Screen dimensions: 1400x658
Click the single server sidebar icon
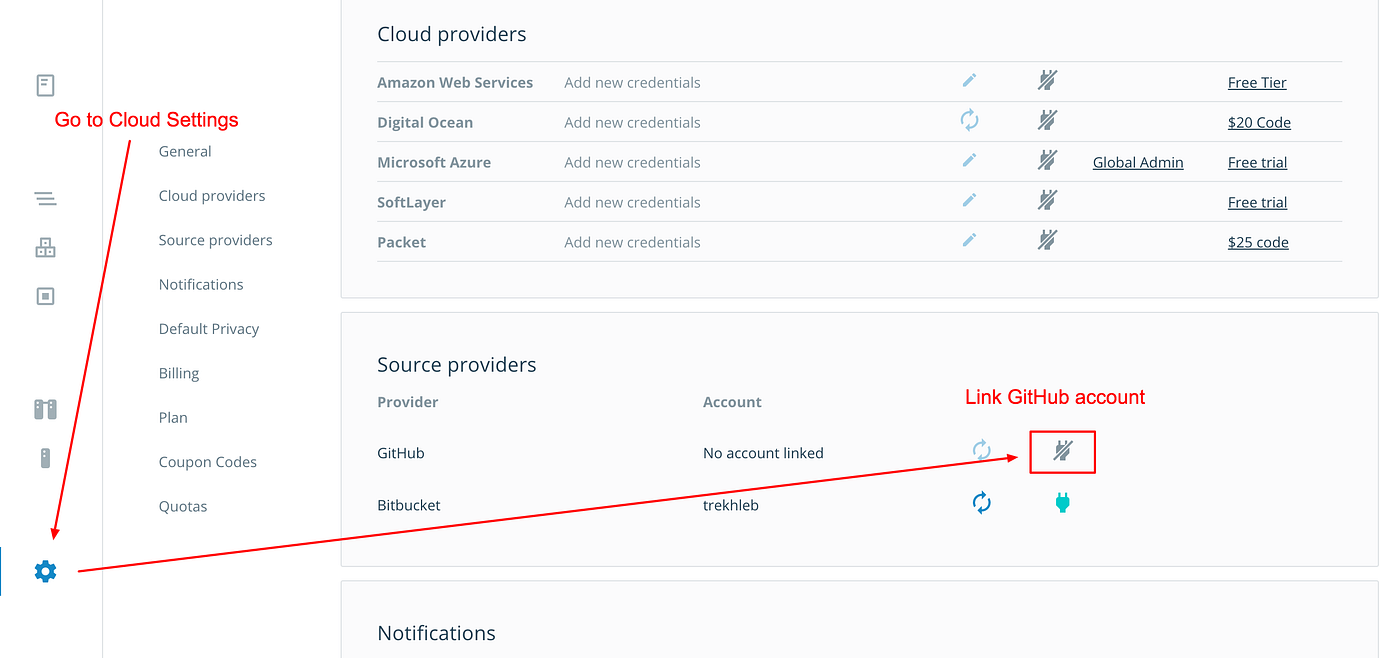(x=45, y=458)
